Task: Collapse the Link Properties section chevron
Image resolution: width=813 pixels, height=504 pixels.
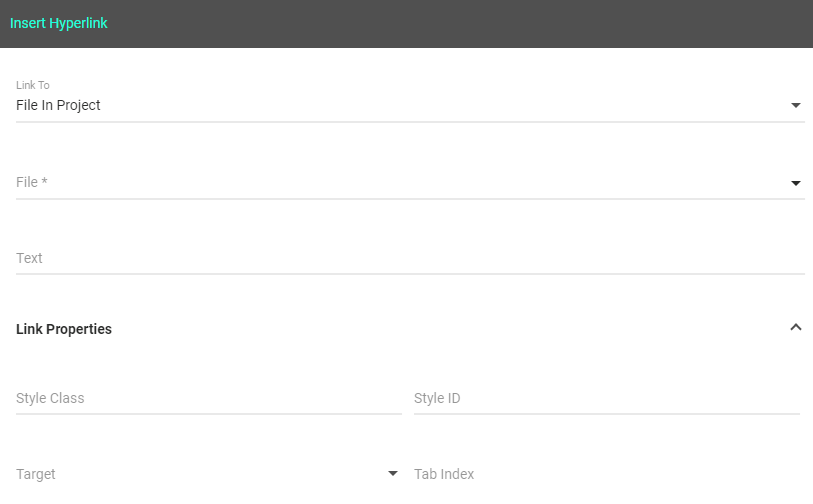Action: click(x=796, y=327)
